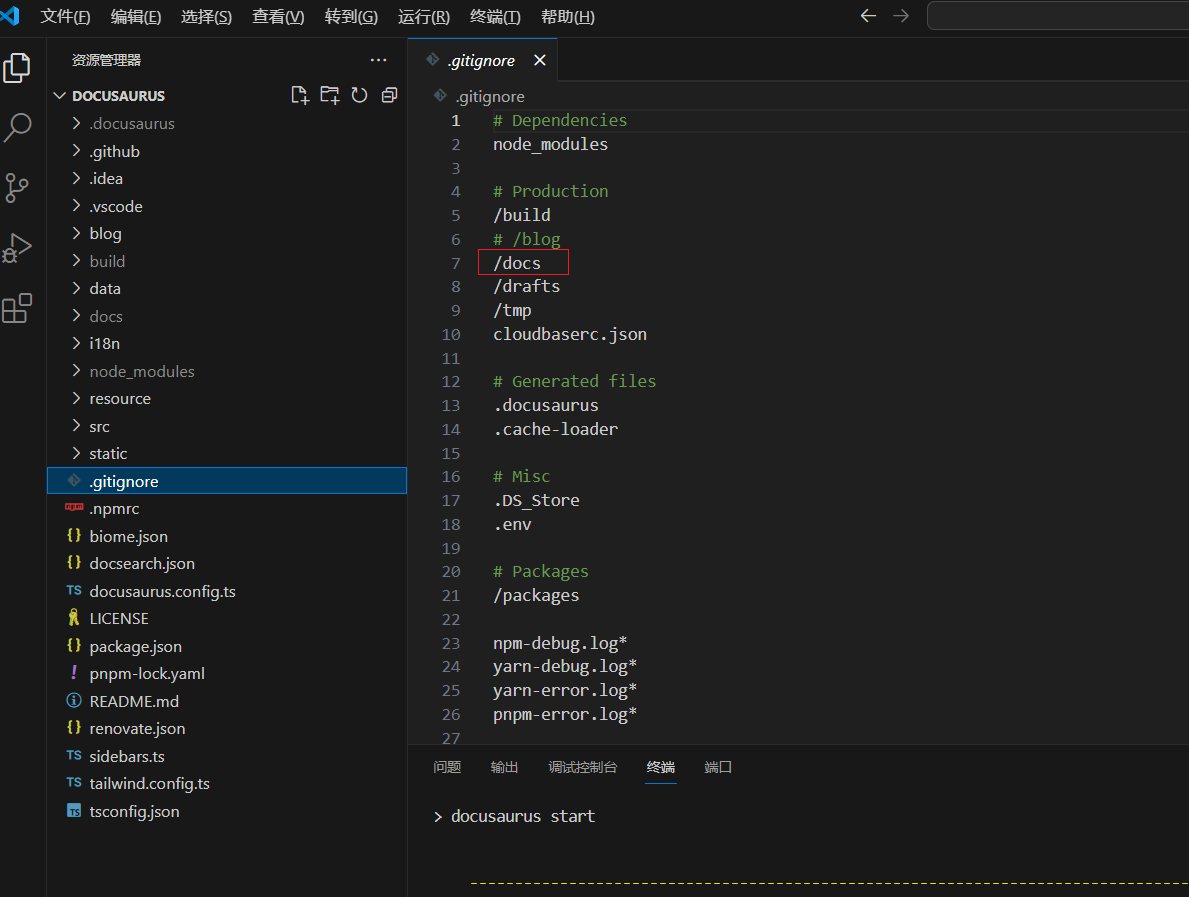Expand the .docusaurus folder

(76, 123)
